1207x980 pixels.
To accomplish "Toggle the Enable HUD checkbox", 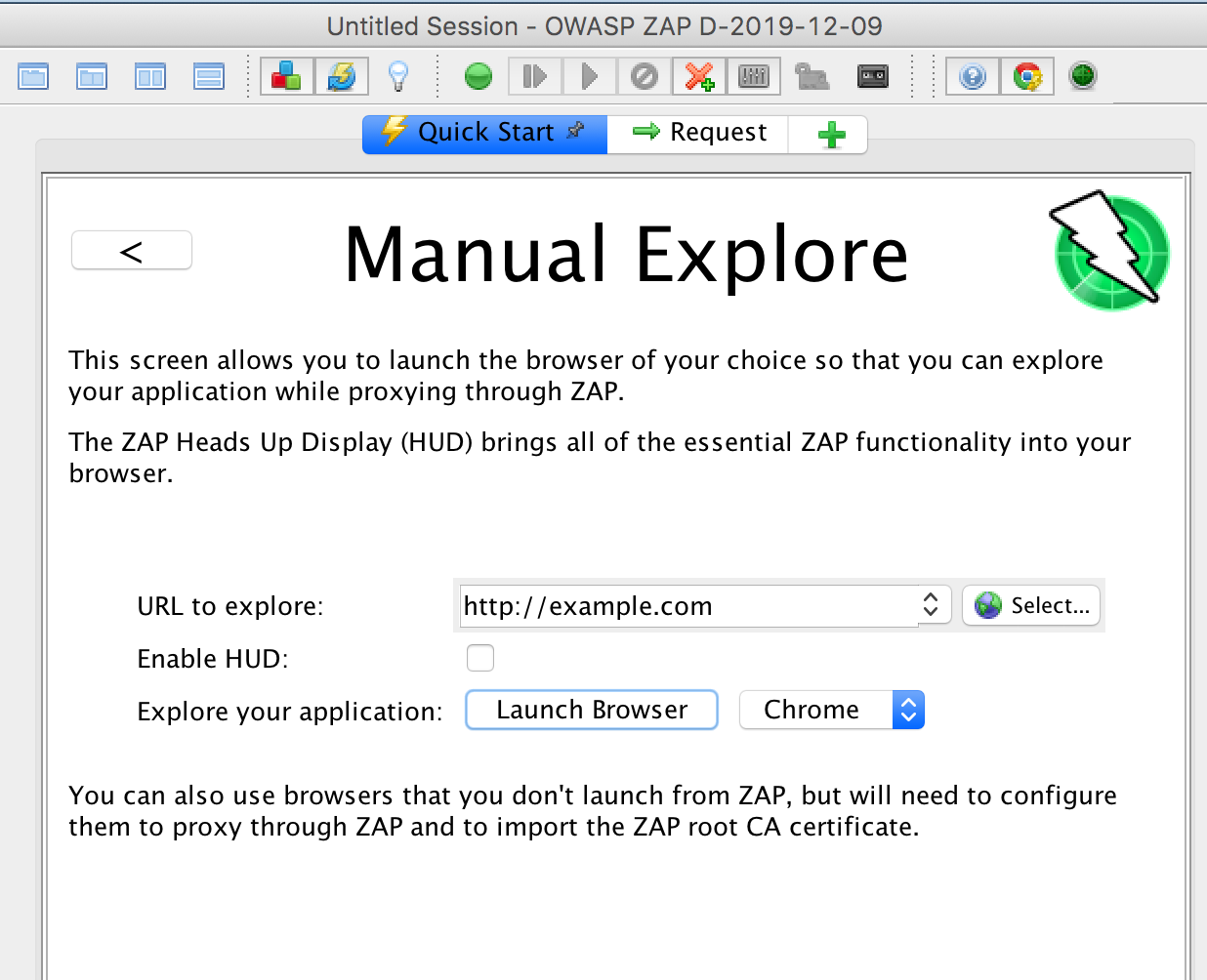I will point(480,658).
